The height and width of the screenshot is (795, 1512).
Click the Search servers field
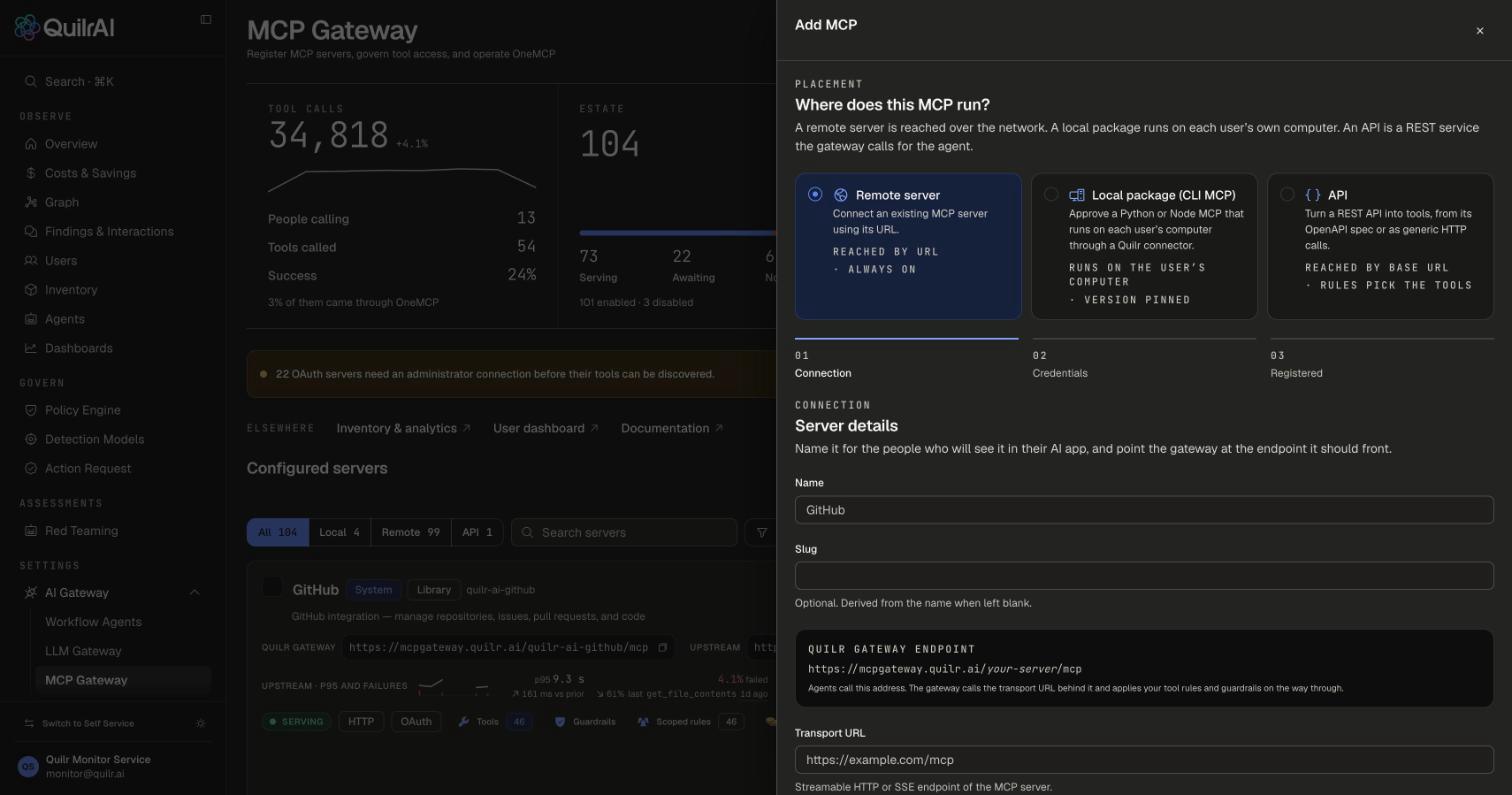coord(624,532)
